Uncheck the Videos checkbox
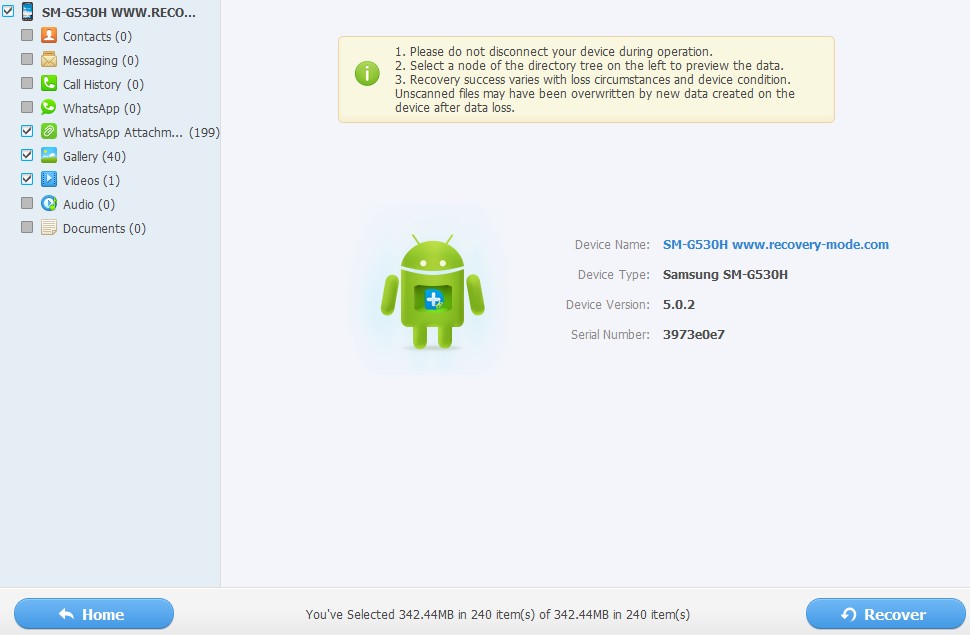This screenshot has width=970, height=635. [x=27, y=179]
